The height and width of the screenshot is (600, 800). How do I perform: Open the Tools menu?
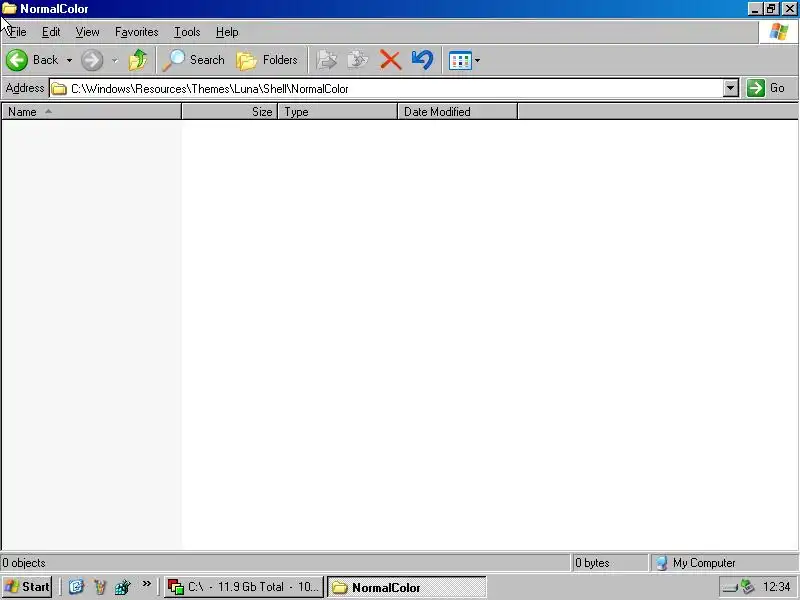[187, 32]
